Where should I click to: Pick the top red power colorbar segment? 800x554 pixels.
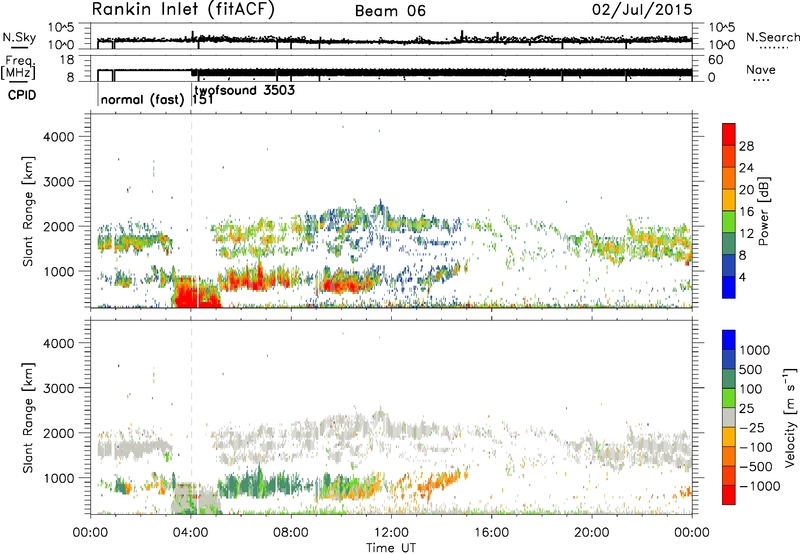pos(729,134)
